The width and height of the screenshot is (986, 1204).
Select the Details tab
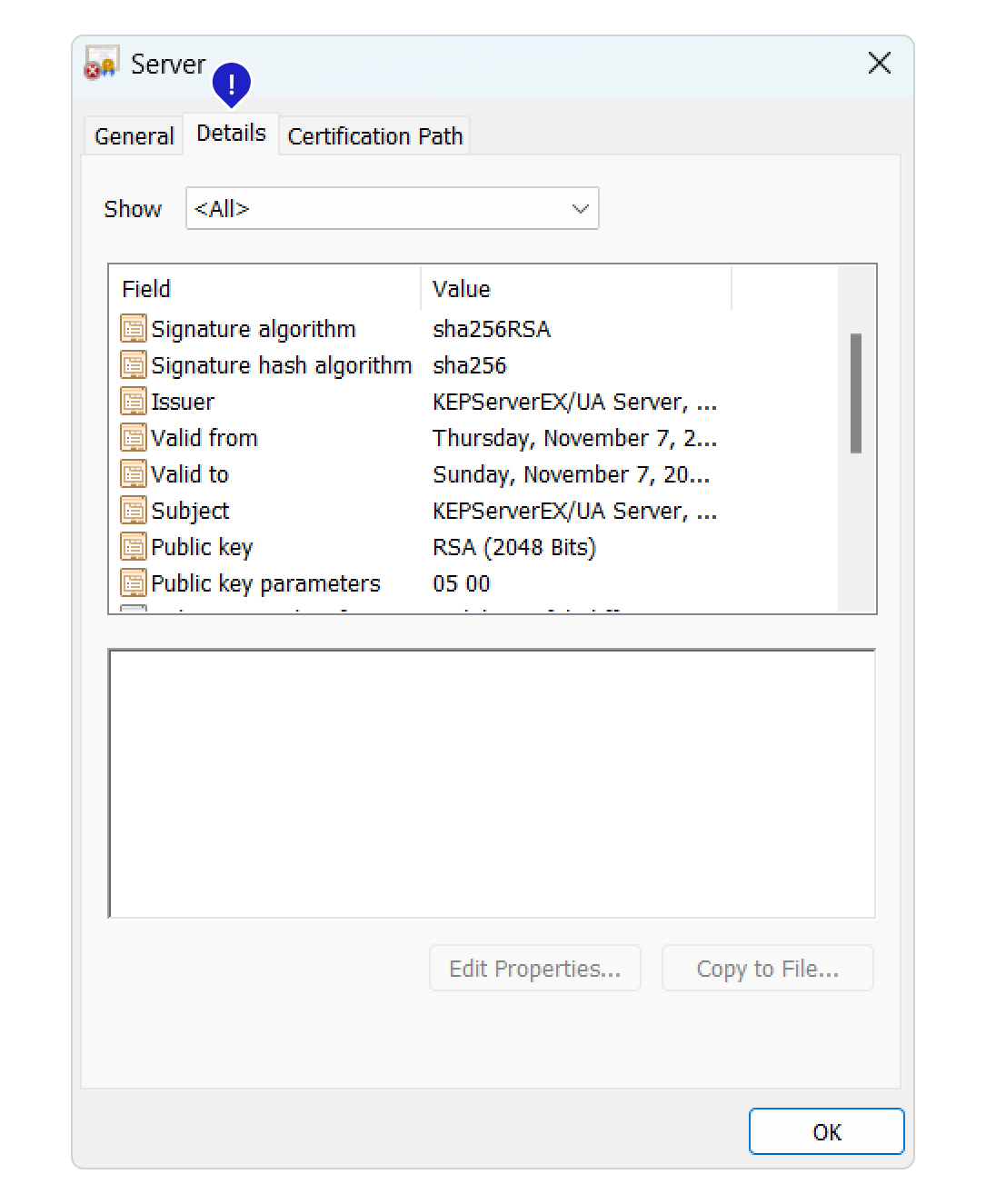(x=231, y=134)
